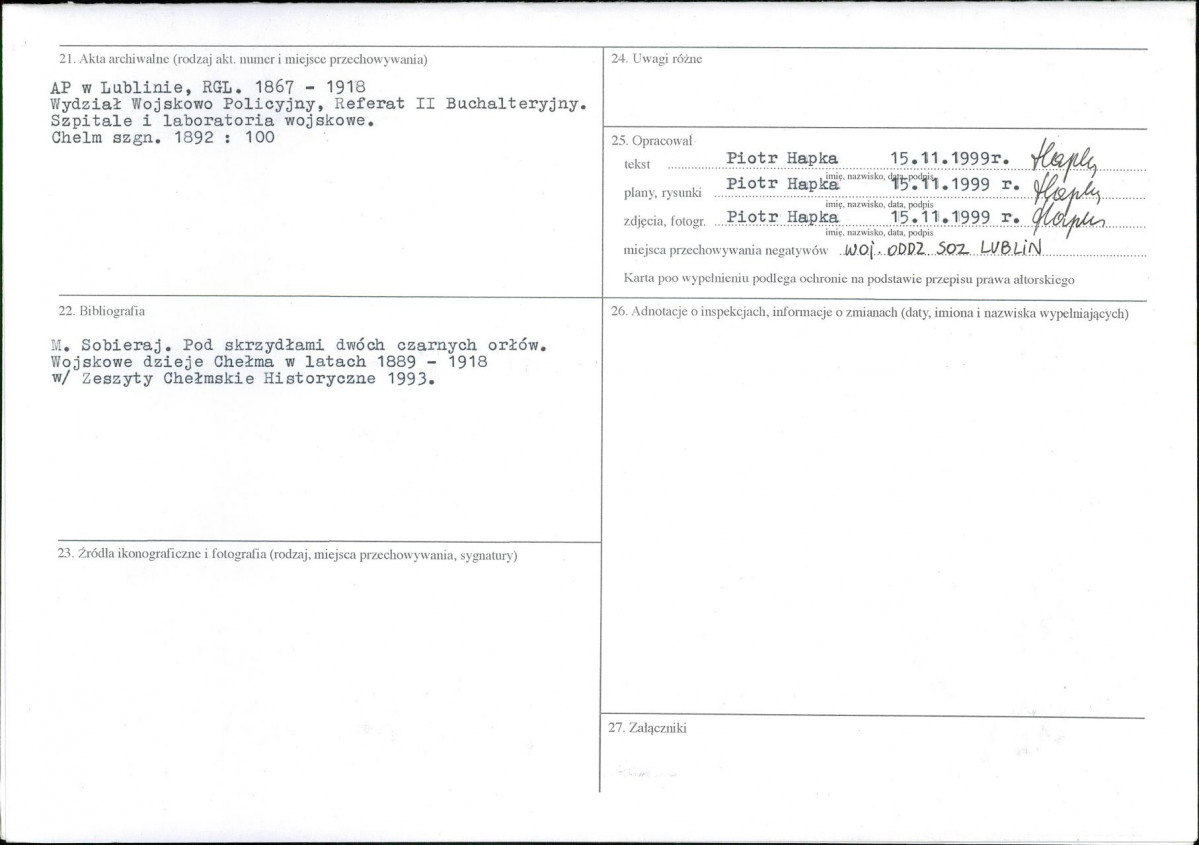Click the signature in zdjęcia, fotogr. row
The image size is (1199, 845).
(1068, 219)
